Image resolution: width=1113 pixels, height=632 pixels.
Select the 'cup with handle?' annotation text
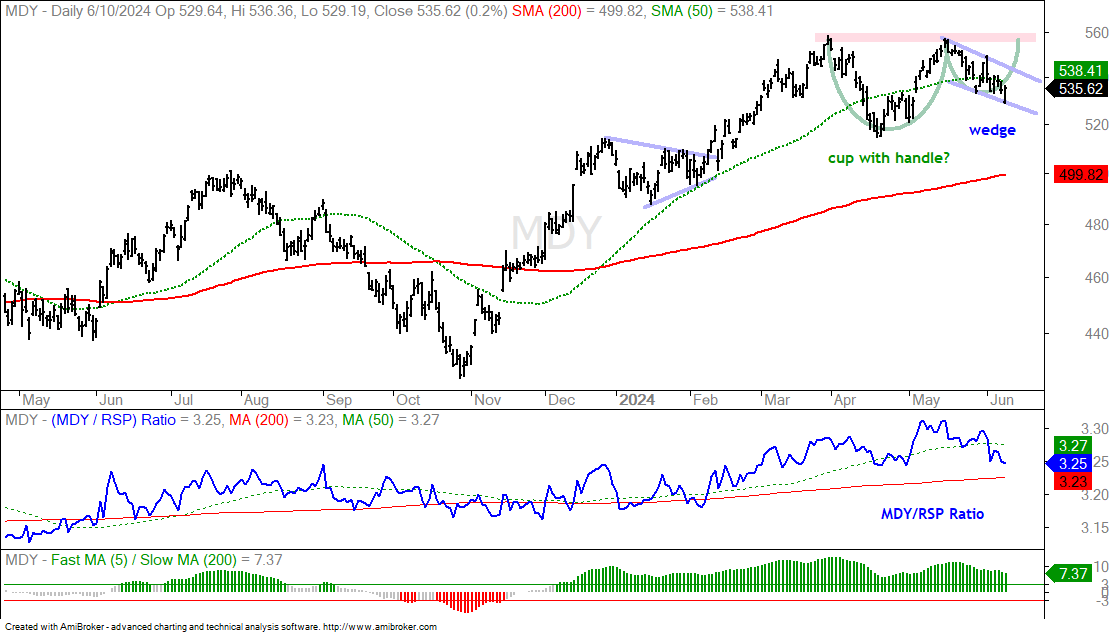[x=889, y=158]
